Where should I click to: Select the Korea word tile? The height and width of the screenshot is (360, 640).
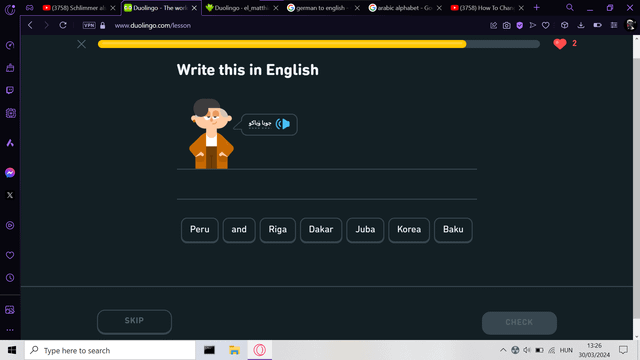coord(409,230)
